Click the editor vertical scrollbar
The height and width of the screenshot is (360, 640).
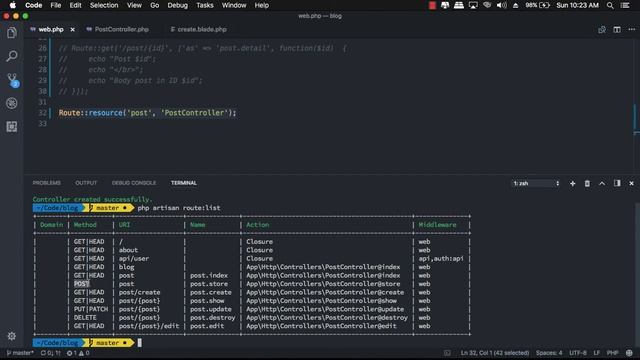click(636, 106)
